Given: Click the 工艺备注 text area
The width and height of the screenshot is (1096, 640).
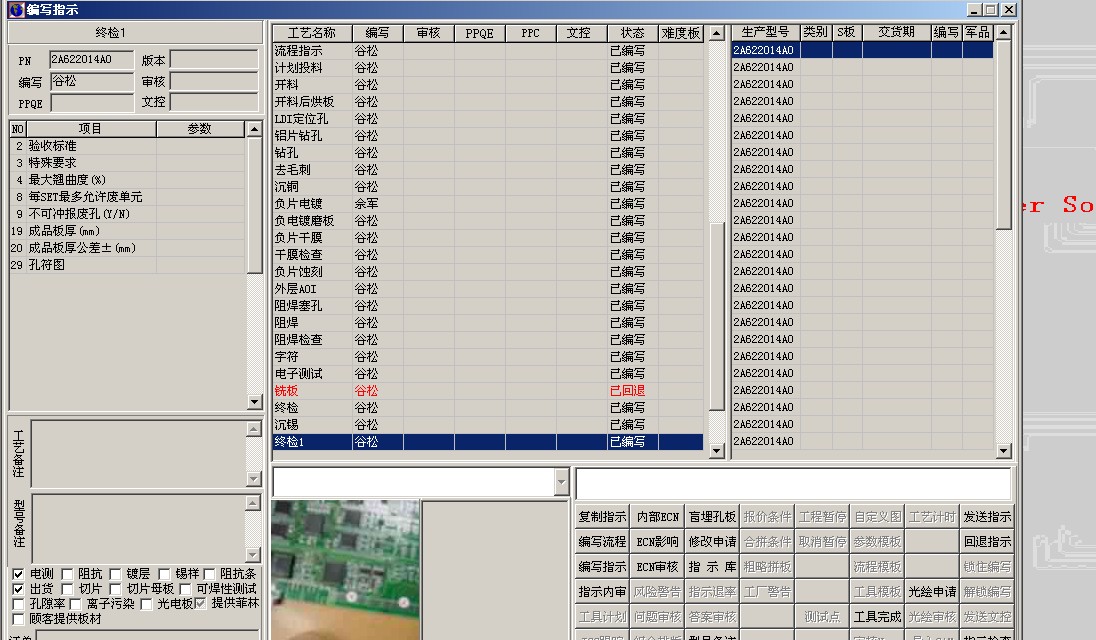Looking at the screenshot, I should [x=138, y=453].
